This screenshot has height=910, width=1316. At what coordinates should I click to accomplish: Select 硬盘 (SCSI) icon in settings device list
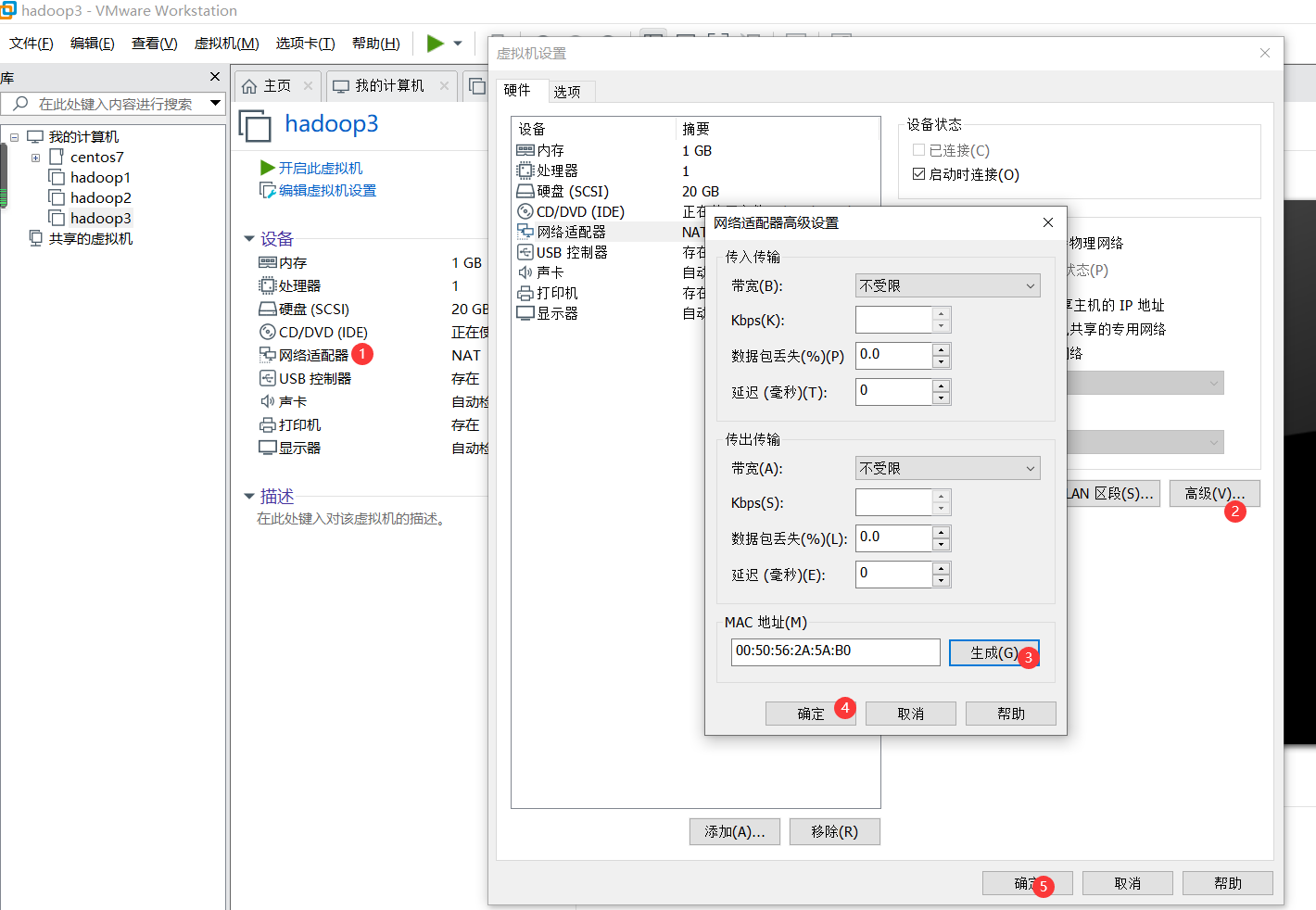pyautogui.click(x=525, y=191)
